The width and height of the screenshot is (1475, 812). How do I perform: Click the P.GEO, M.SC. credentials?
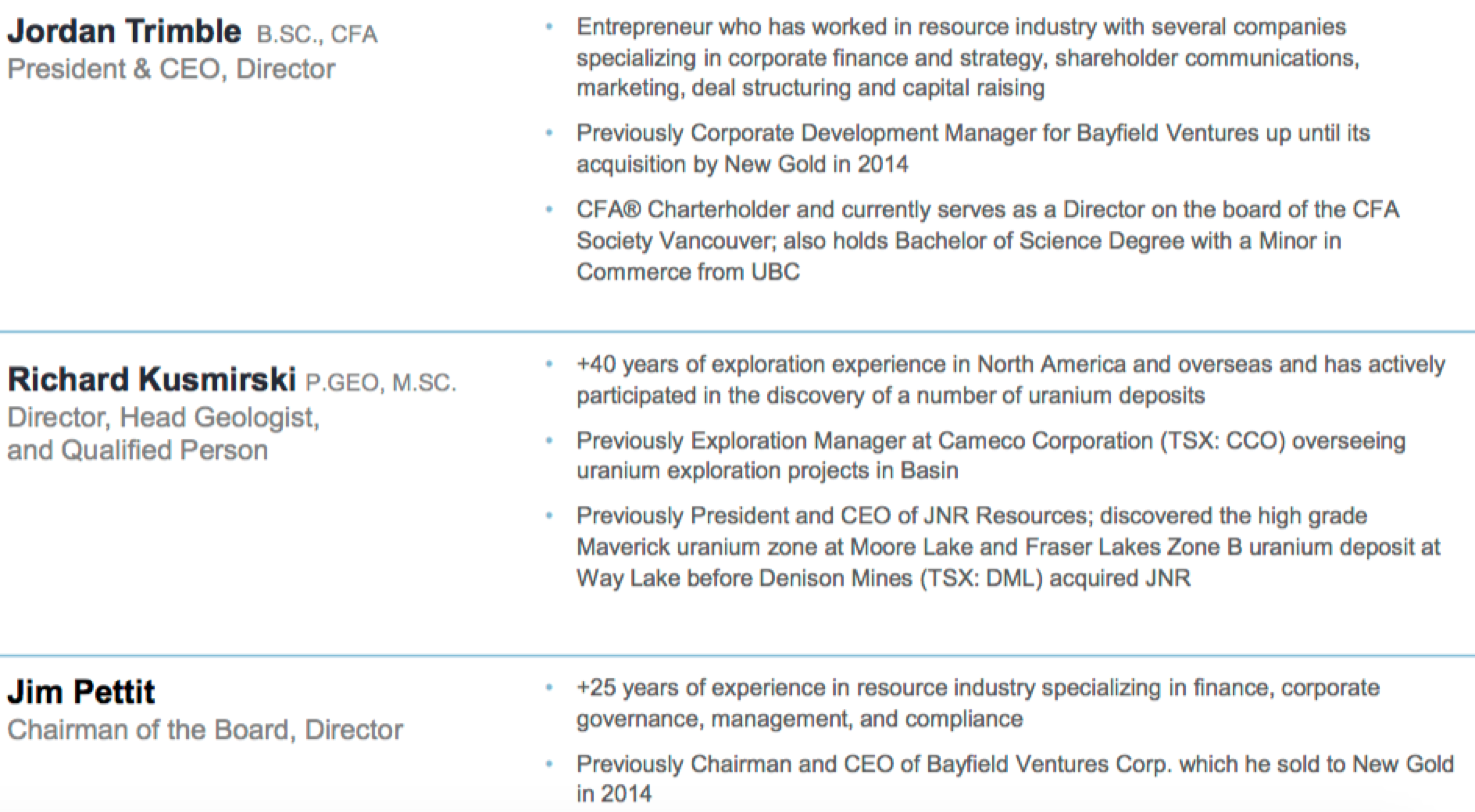click(x=381, y=382)
